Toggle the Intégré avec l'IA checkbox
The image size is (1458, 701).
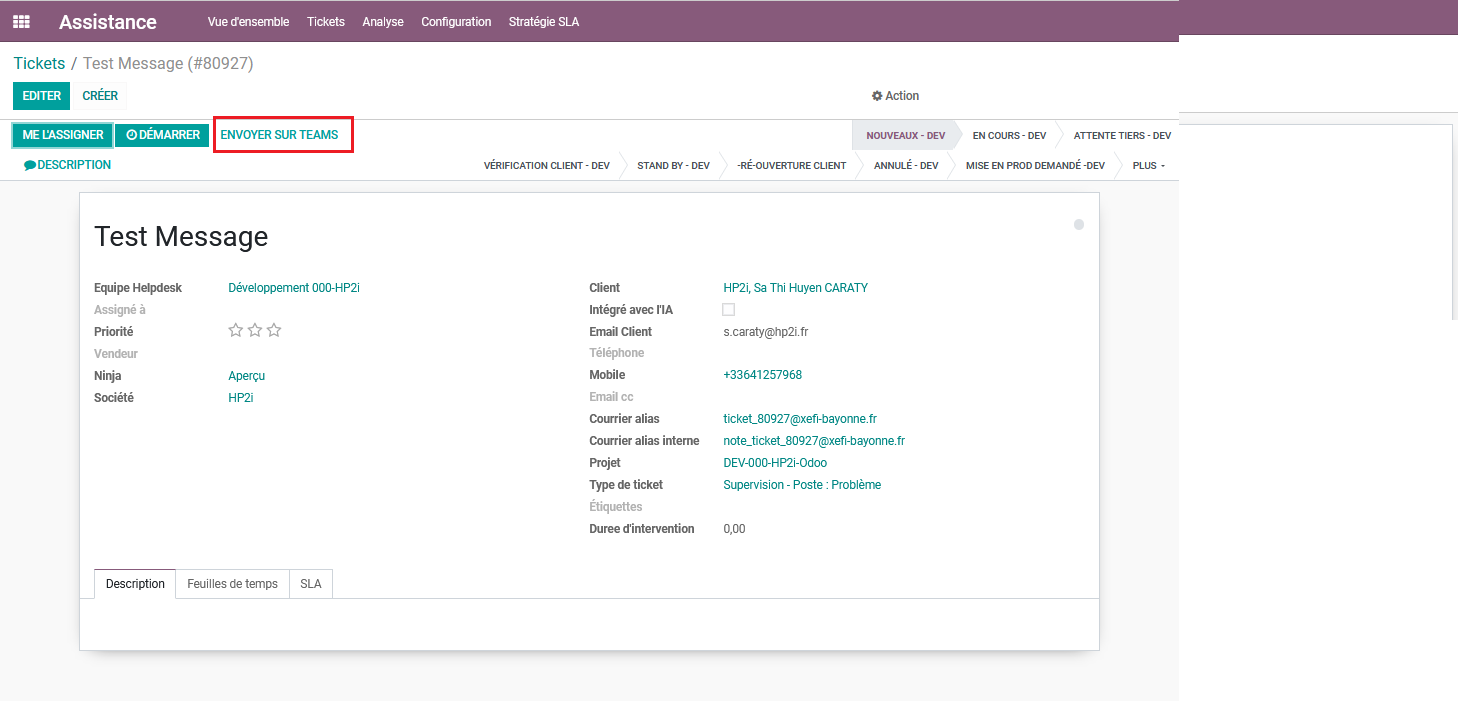(729, 310)
